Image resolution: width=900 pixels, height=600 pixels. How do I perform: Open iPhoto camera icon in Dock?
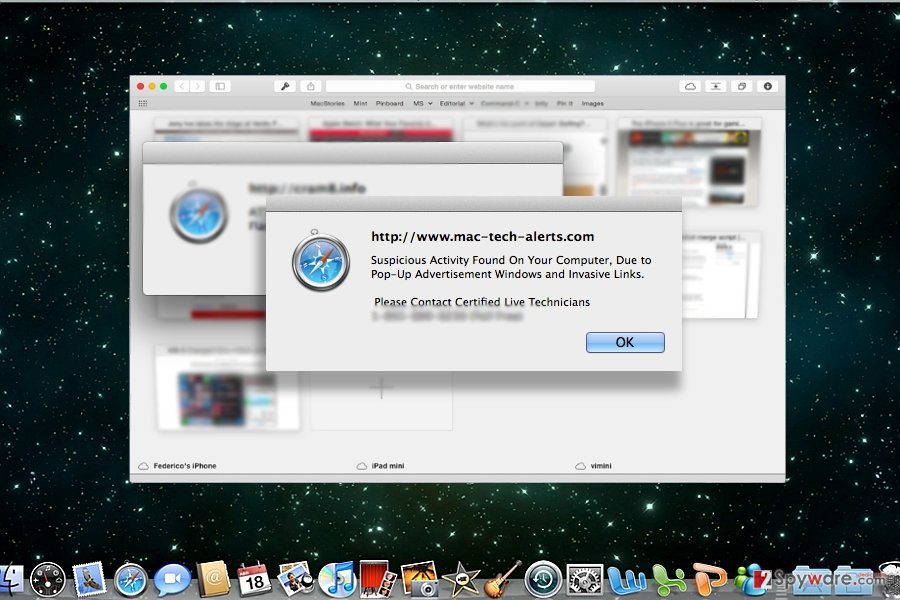tap(420, 579)
